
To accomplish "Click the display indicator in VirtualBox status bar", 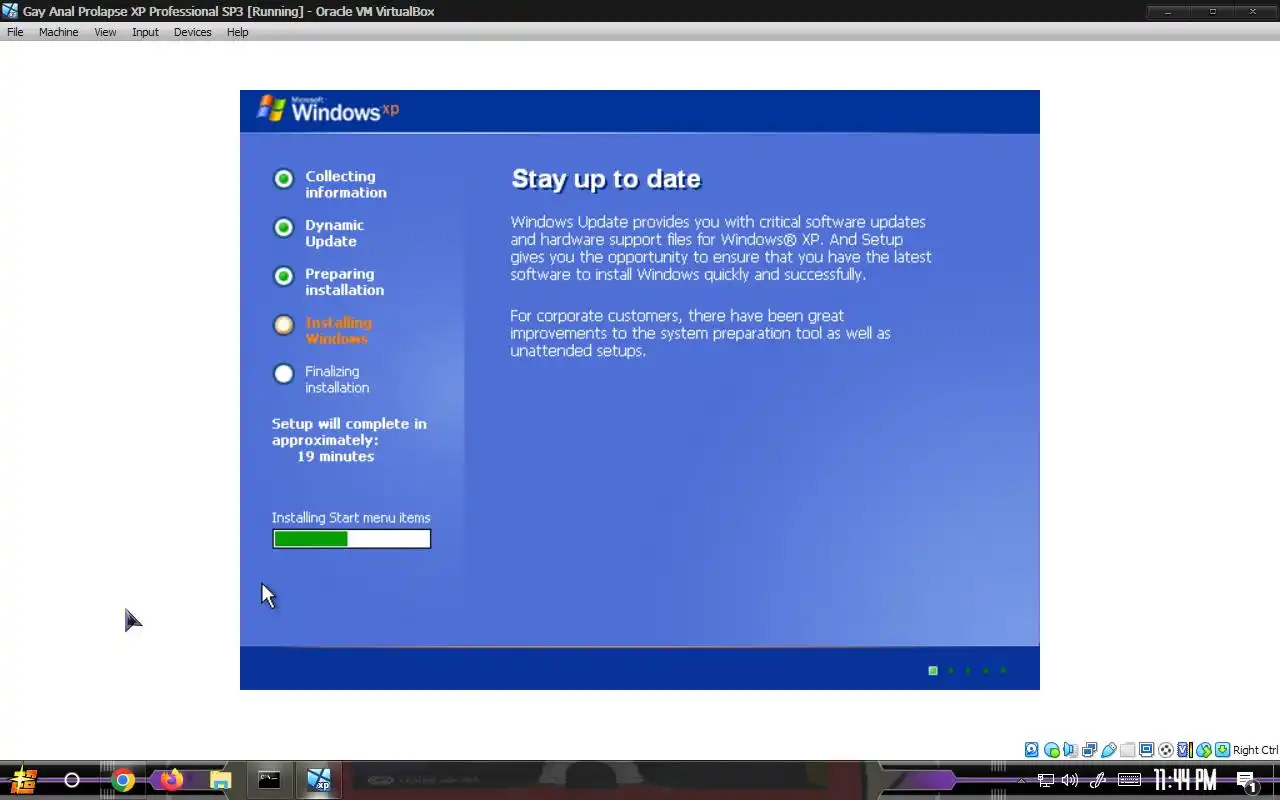I will click(1147, 750).
